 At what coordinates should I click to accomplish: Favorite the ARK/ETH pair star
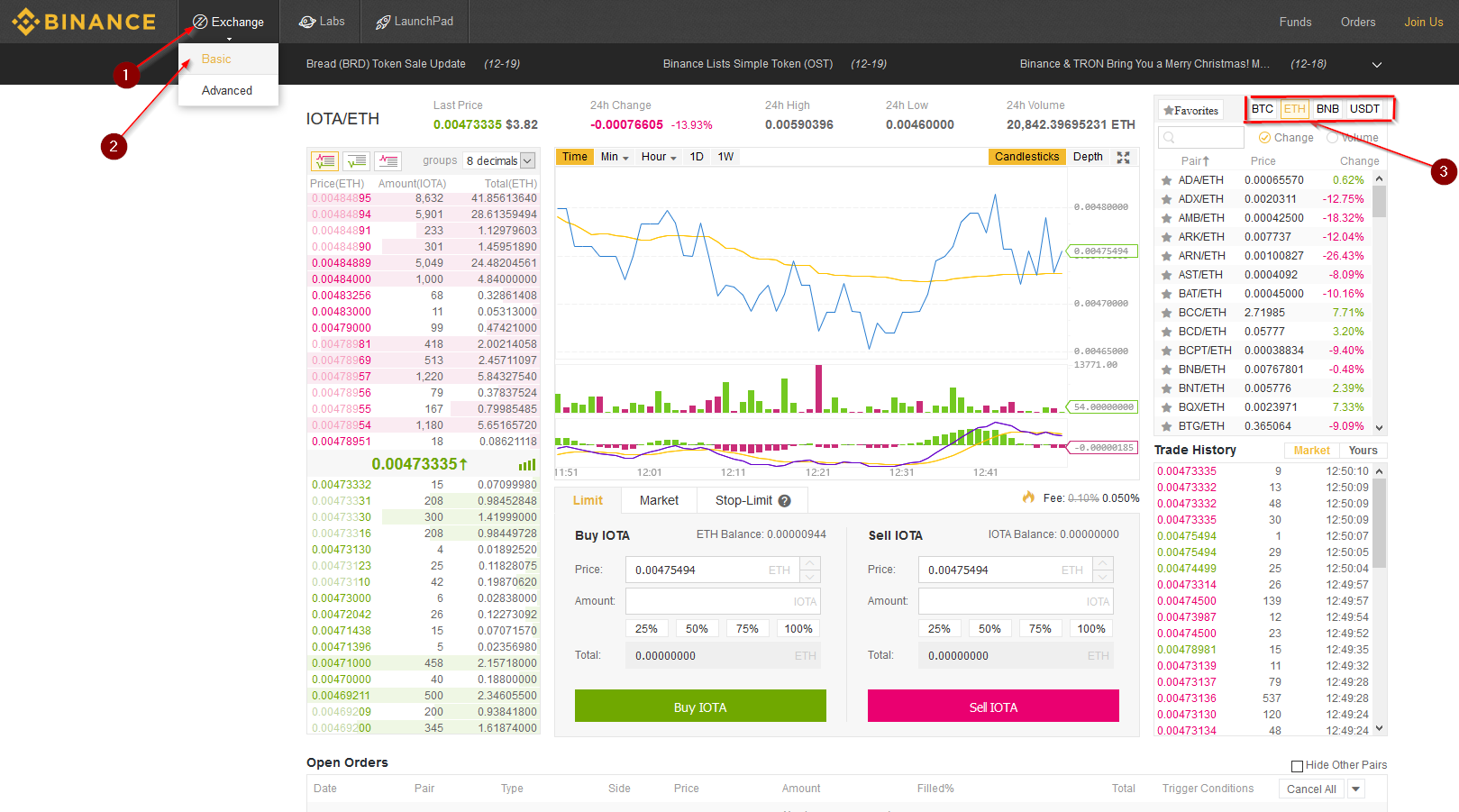click(1167, 237)
